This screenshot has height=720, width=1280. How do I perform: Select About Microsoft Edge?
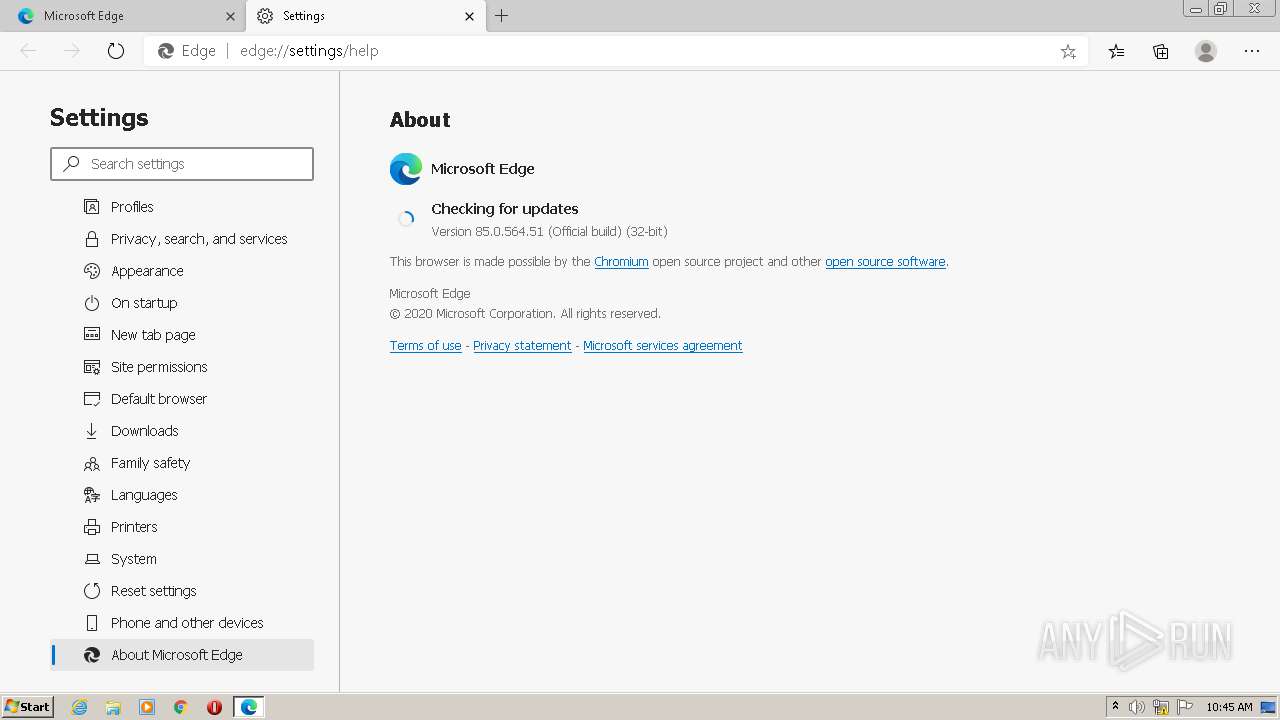(x=182, y=655)
